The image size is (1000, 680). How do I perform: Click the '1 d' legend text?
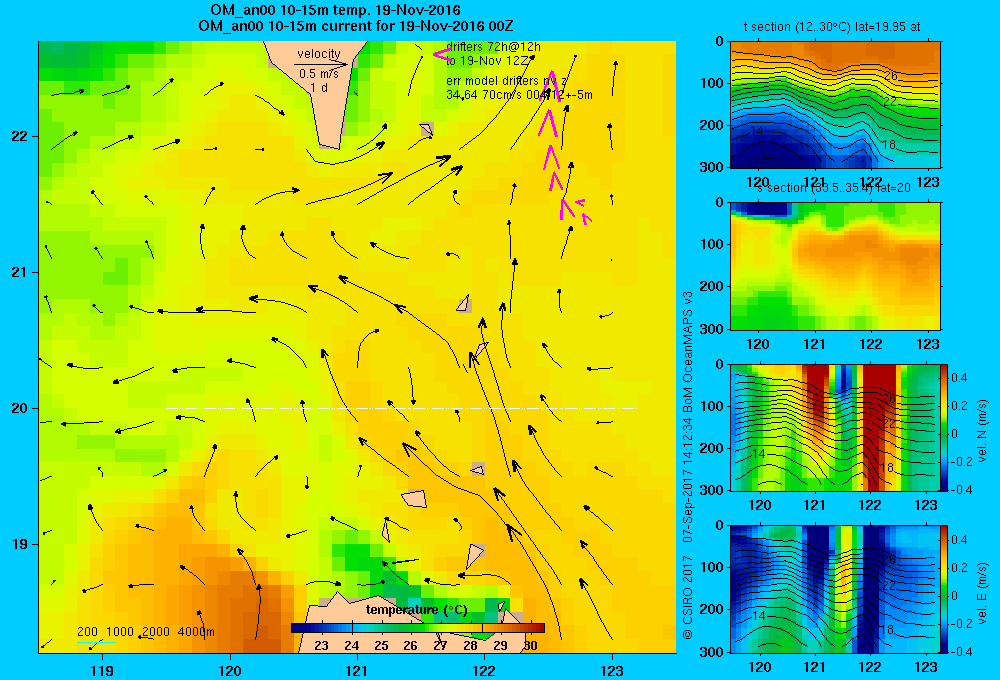click(319, 88)
